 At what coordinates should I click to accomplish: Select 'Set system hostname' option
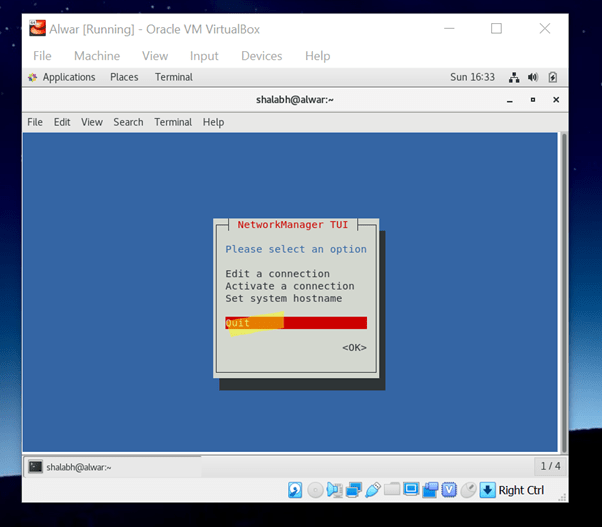[283, 298]
